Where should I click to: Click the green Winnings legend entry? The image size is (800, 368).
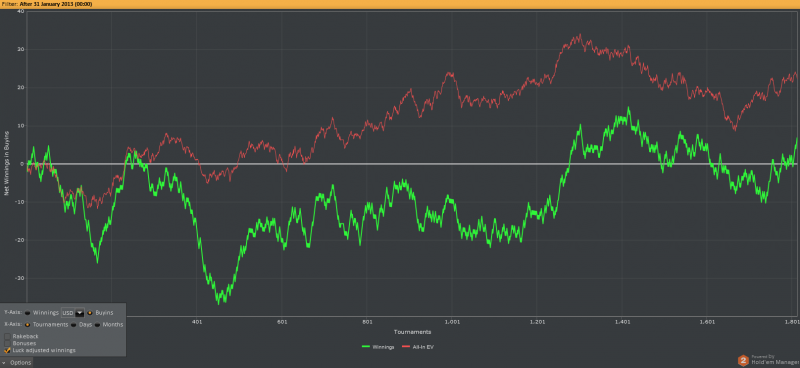pos(378,347)
